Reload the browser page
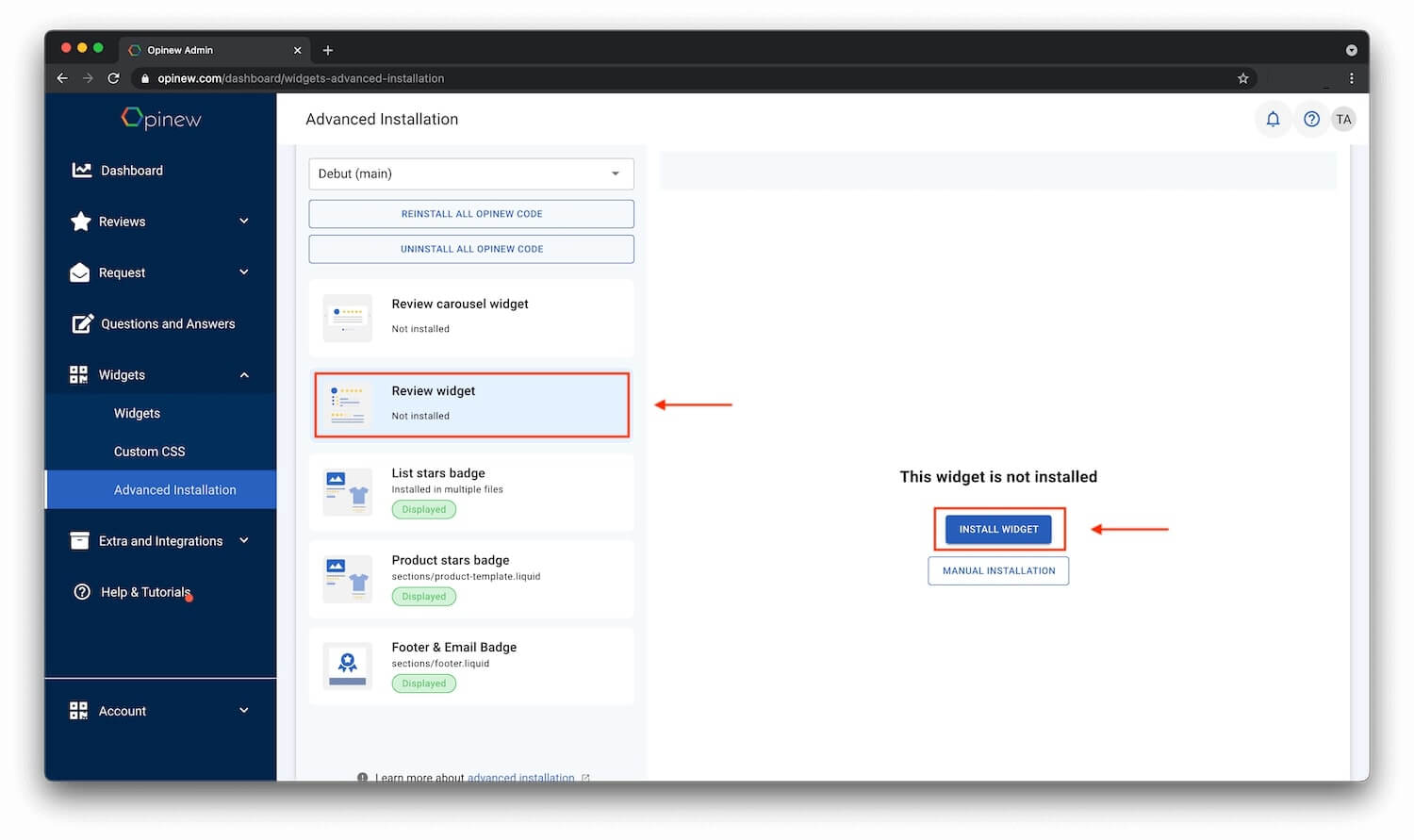This screenshot has width=1414, height=840. click(113, 78)
